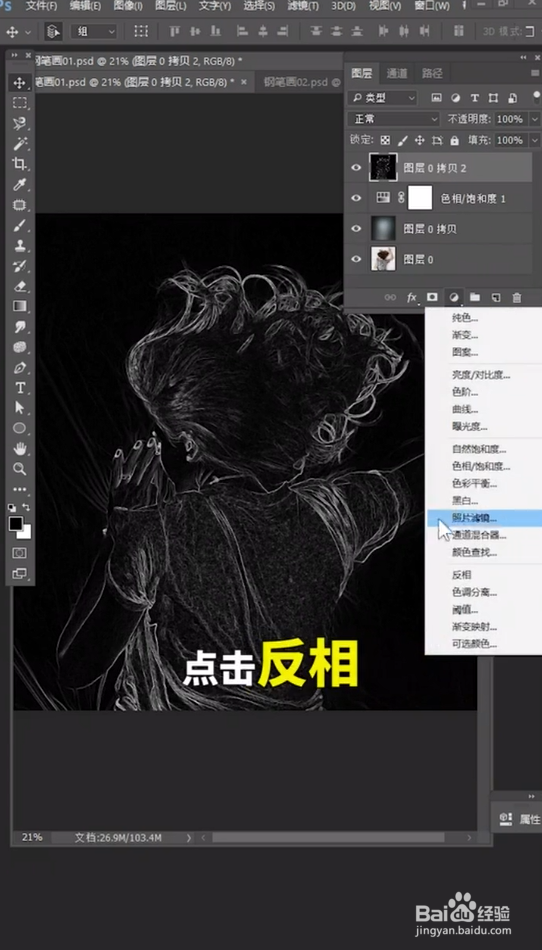
Task: Reset to default foreground and background colors
Action: pyautogui.click(x=12, y=507)
